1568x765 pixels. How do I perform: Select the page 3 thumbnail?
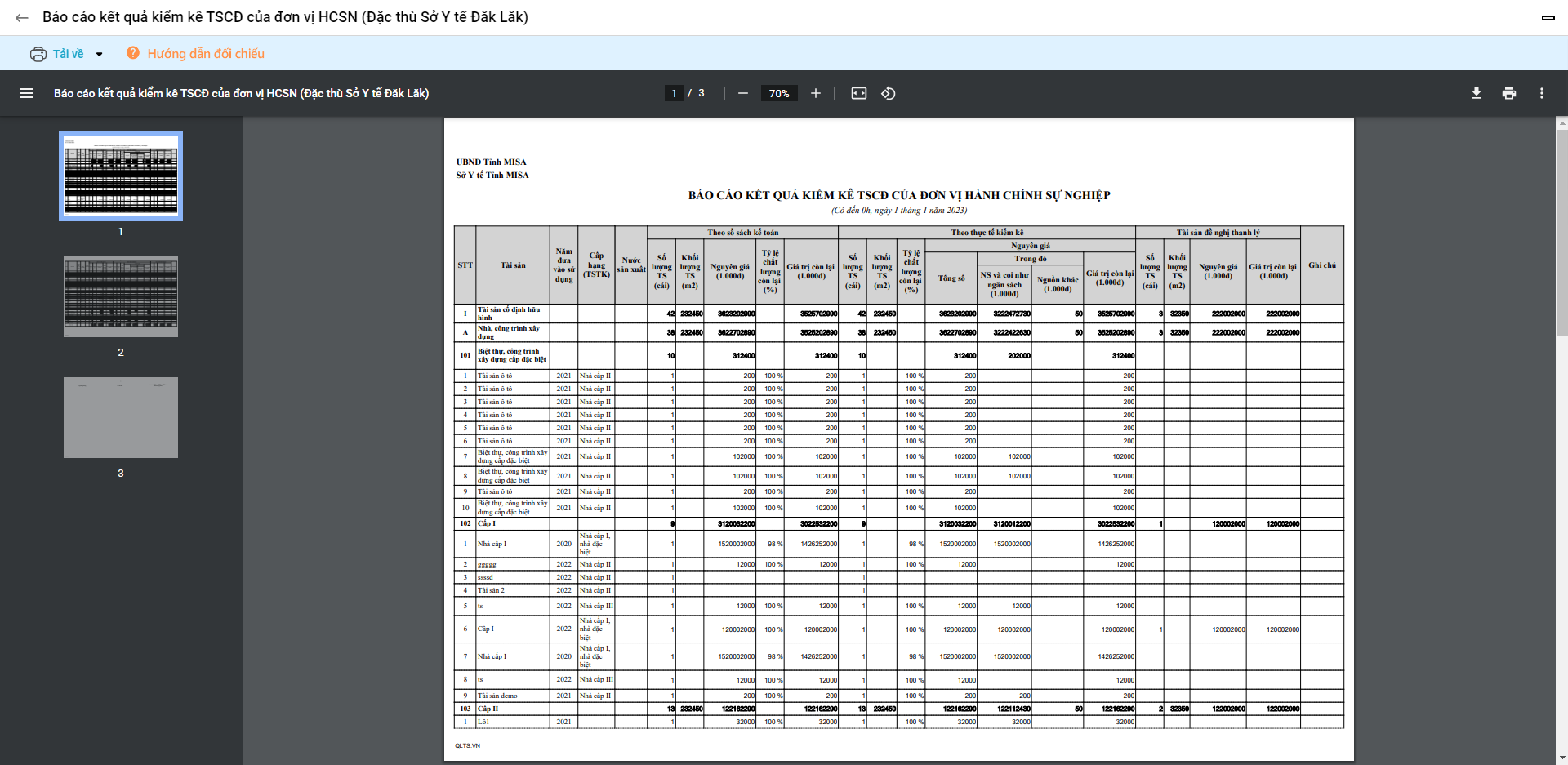point(121,417)
